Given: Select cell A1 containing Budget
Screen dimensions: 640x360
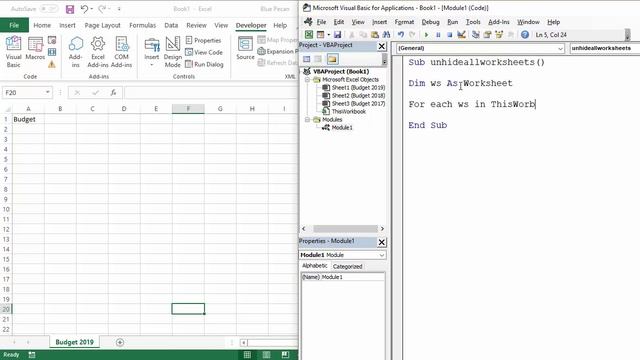Looking at the screenshot, I should (28, 119).
